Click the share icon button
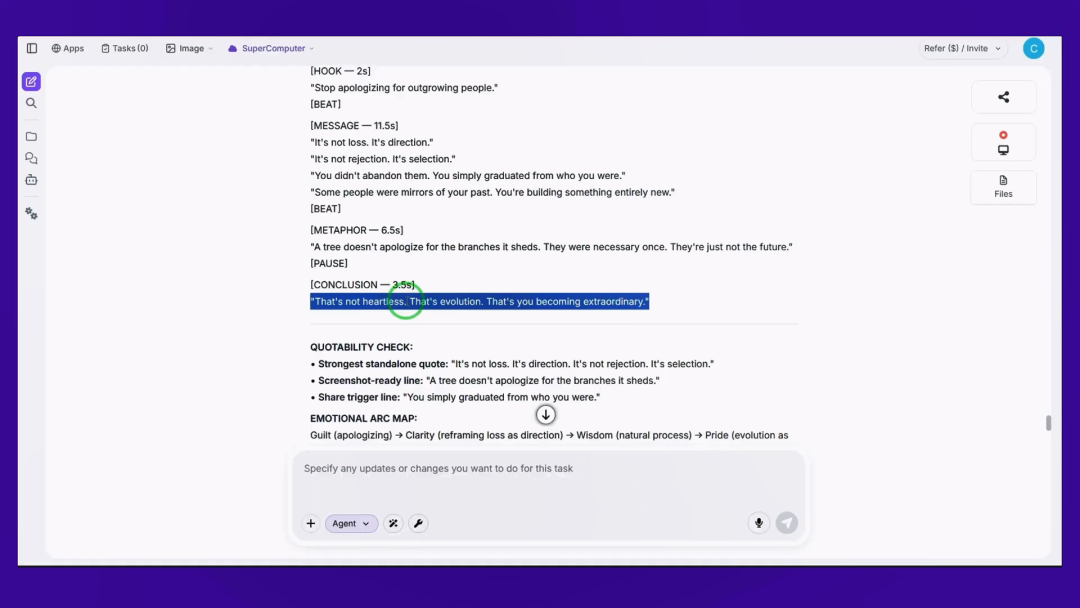This screenshot has height=608, width=1080. (1004, 97)
